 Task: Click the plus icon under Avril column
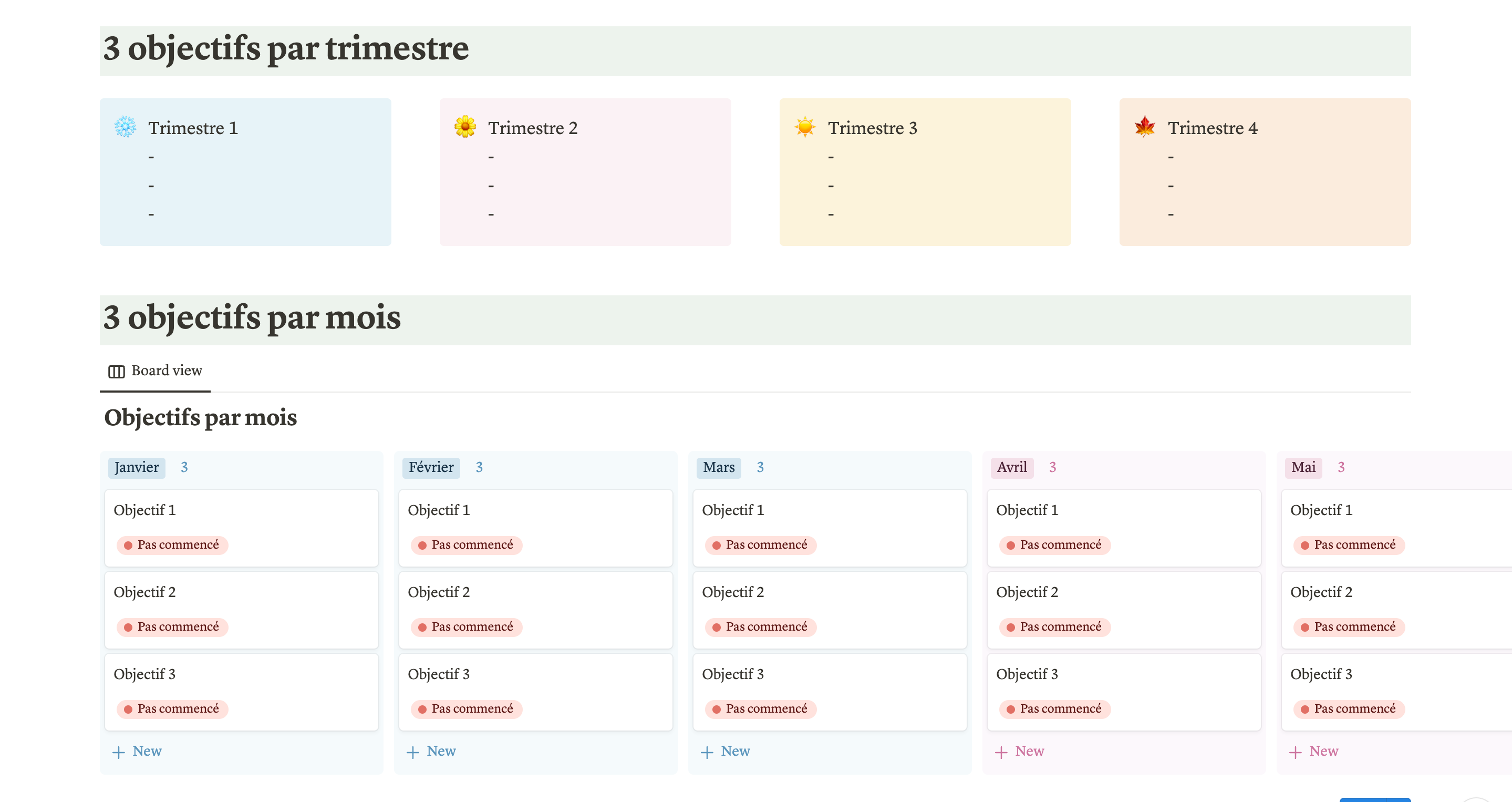(x=1001, y=752)
